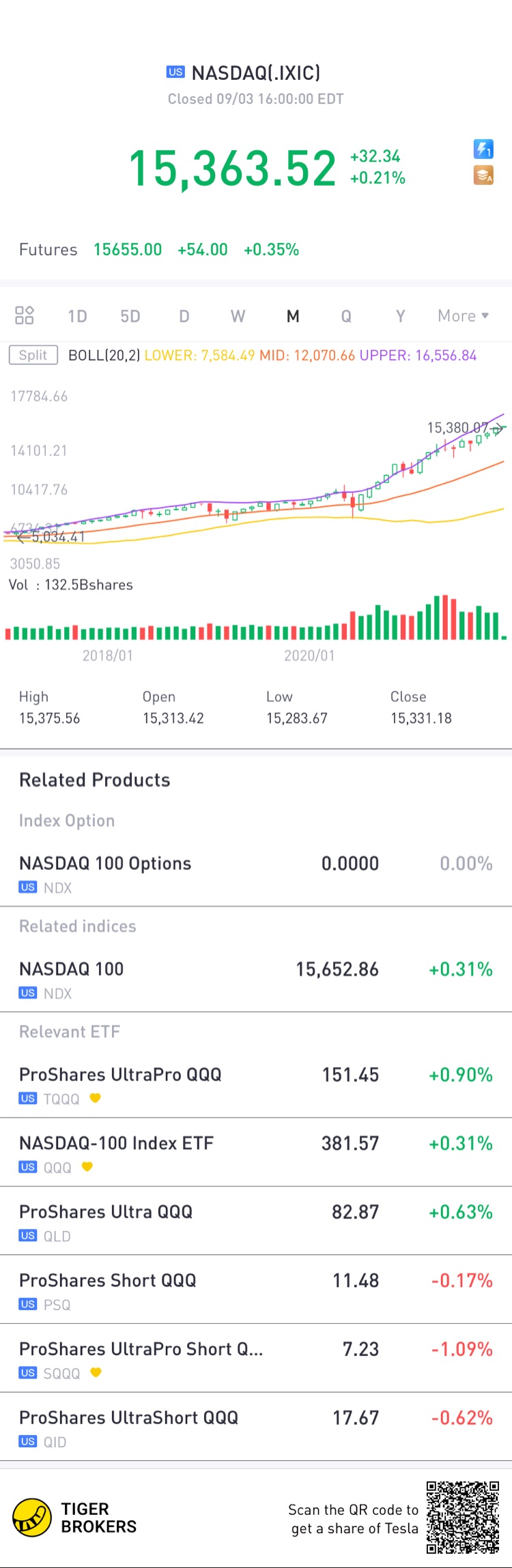Tap the Tesla share QR code
The height and width of the screenshot is (1568, 512).
[463, 1518]
